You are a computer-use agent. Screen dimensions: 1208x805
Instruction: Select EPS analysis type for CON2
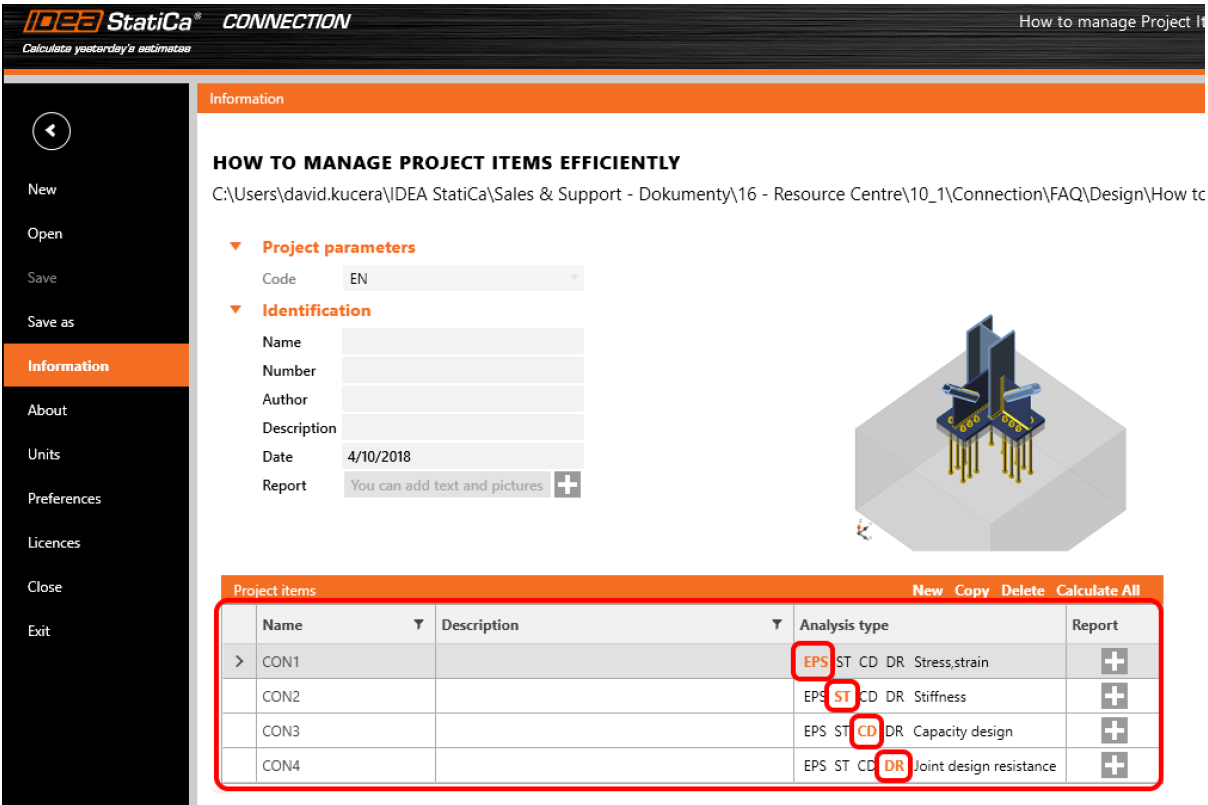point(815,696)
